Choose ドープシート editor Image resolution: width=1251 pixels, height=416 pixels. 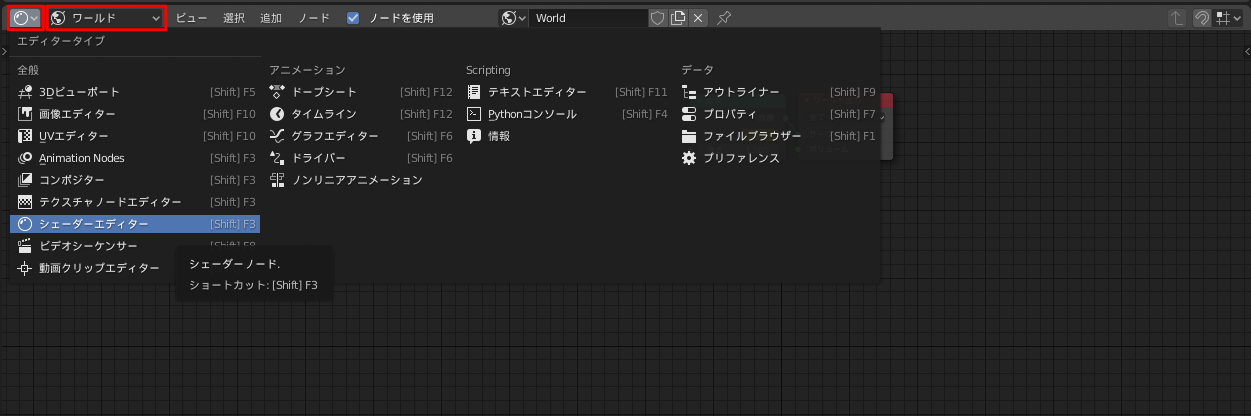pos(361,92)
